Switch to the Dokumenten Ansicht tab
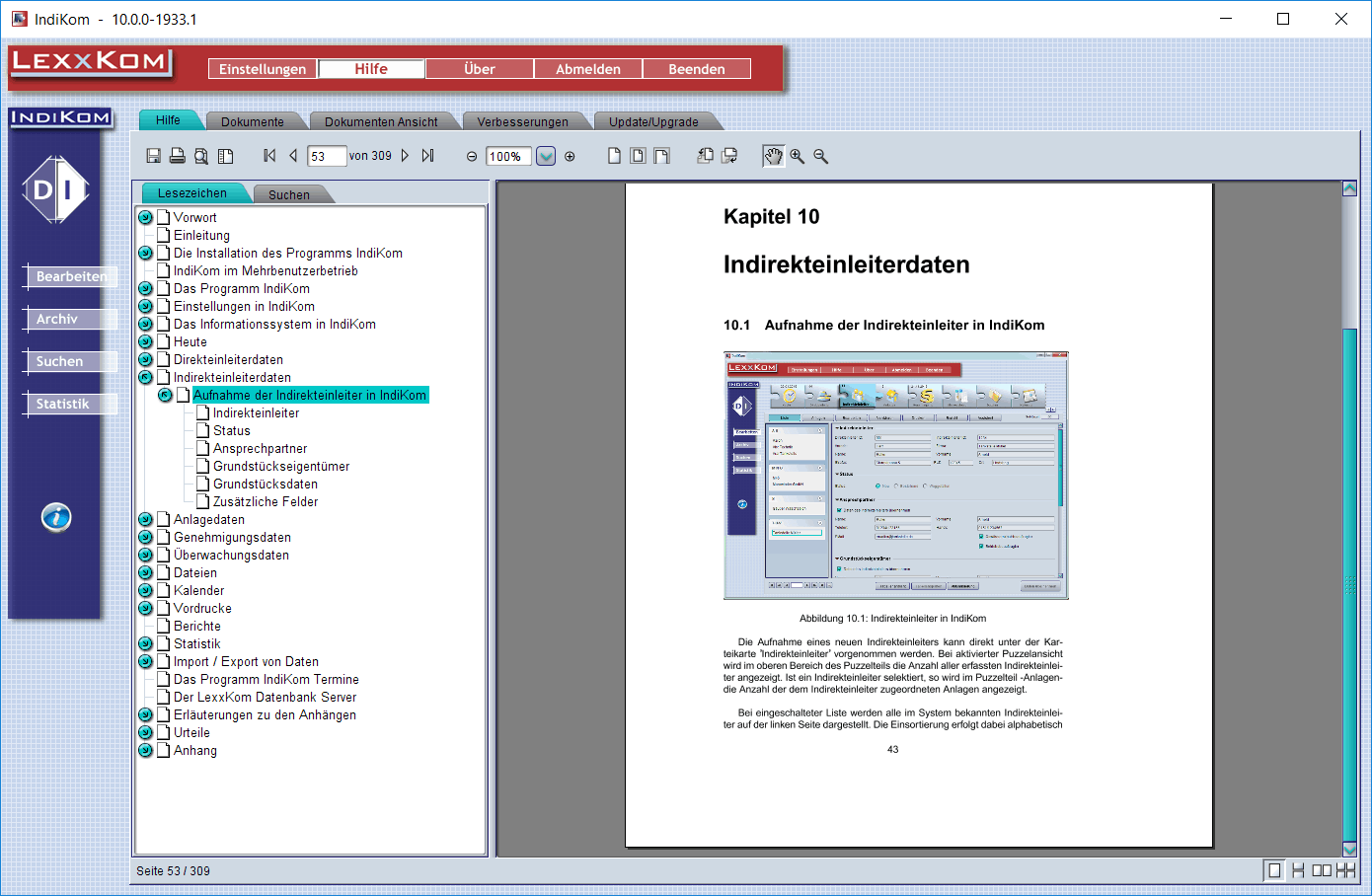Viewport: 1372px width, 896px height. coord(381,121)
